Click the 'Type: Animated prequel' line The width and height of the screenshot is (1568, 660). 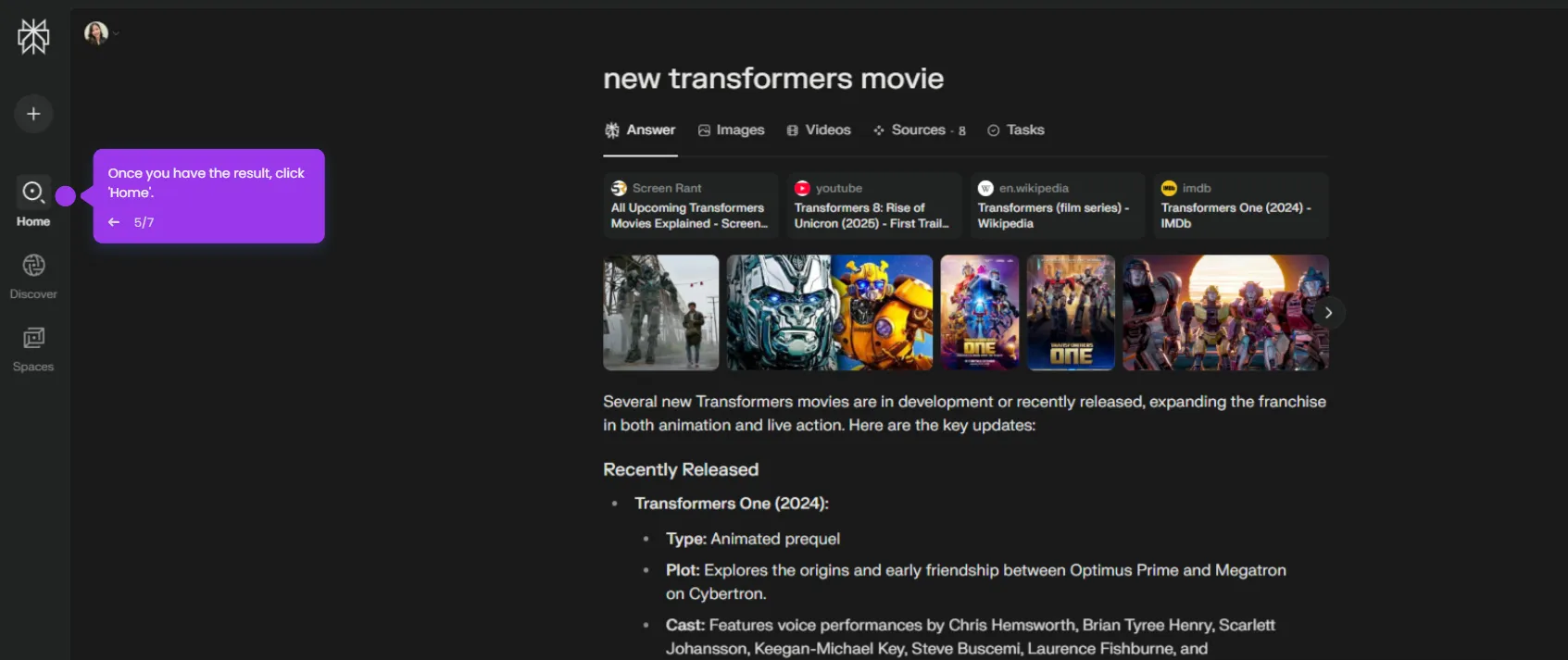[753, 539]
